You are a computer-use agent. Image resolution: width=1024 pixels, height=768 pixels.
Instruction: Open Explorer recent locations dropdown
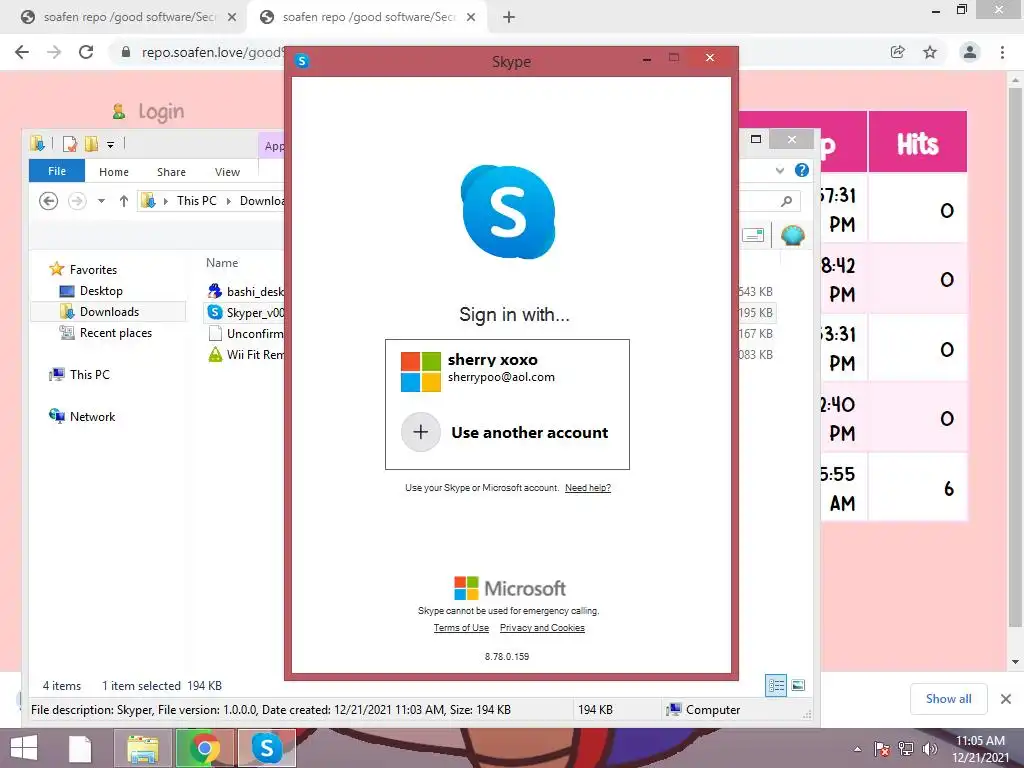[x=101, y=201]
